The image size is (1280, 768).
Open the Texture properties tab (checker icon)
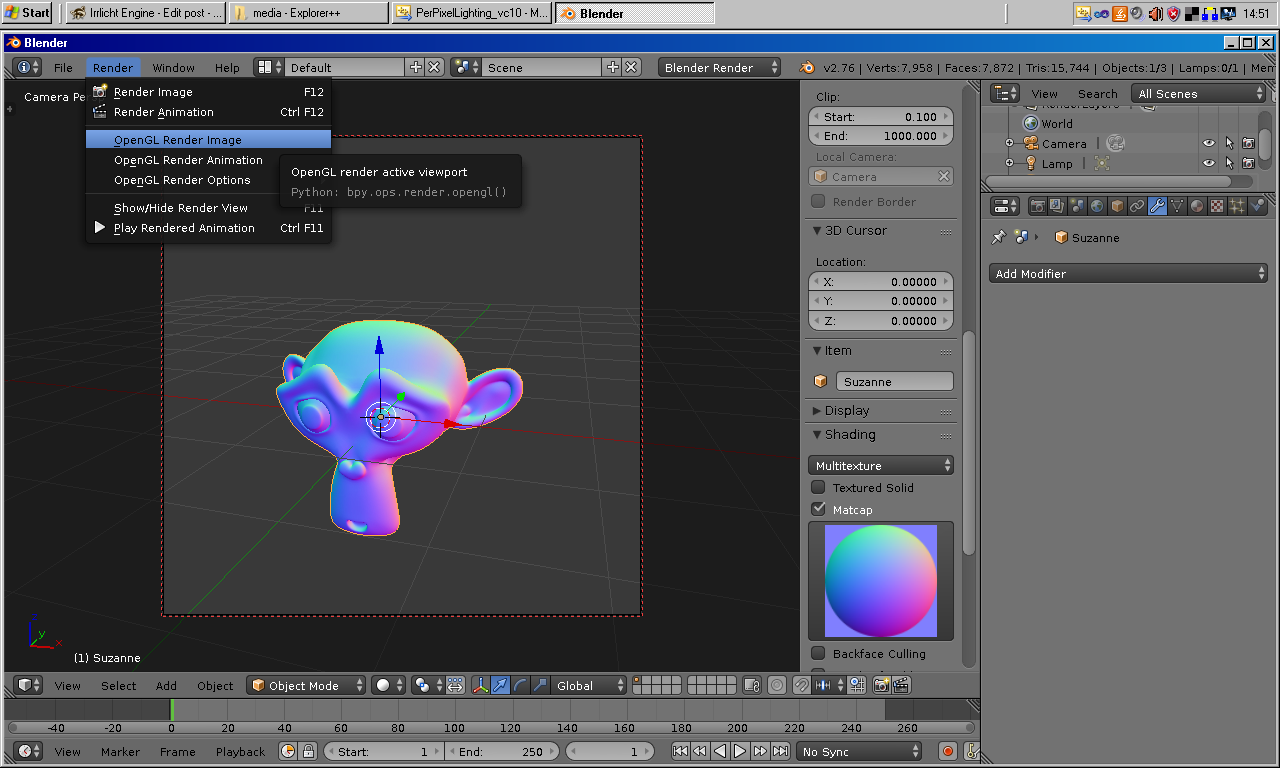point(1217,206)
